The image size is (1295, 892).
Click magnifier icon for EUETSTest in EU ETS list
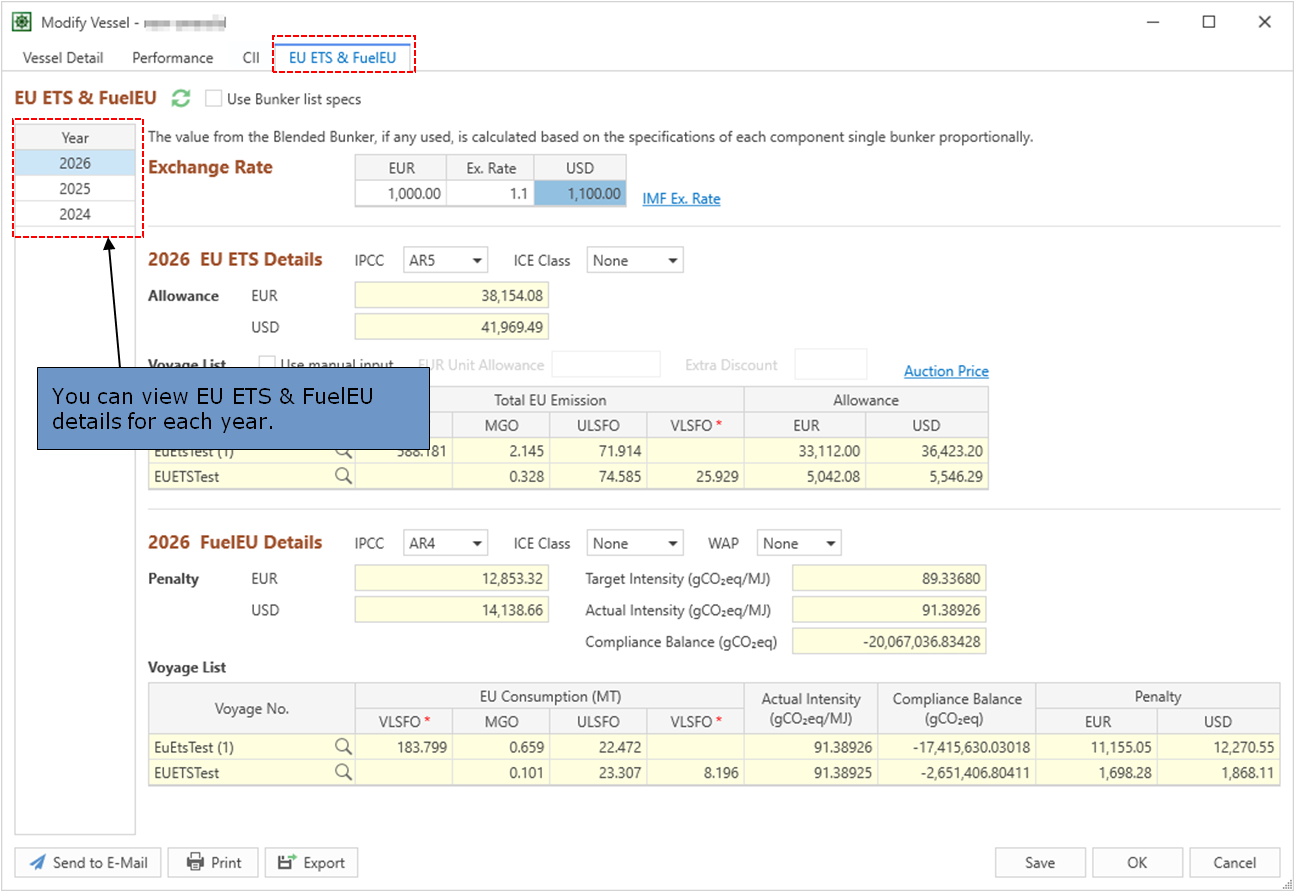click(x=343, y=477)
